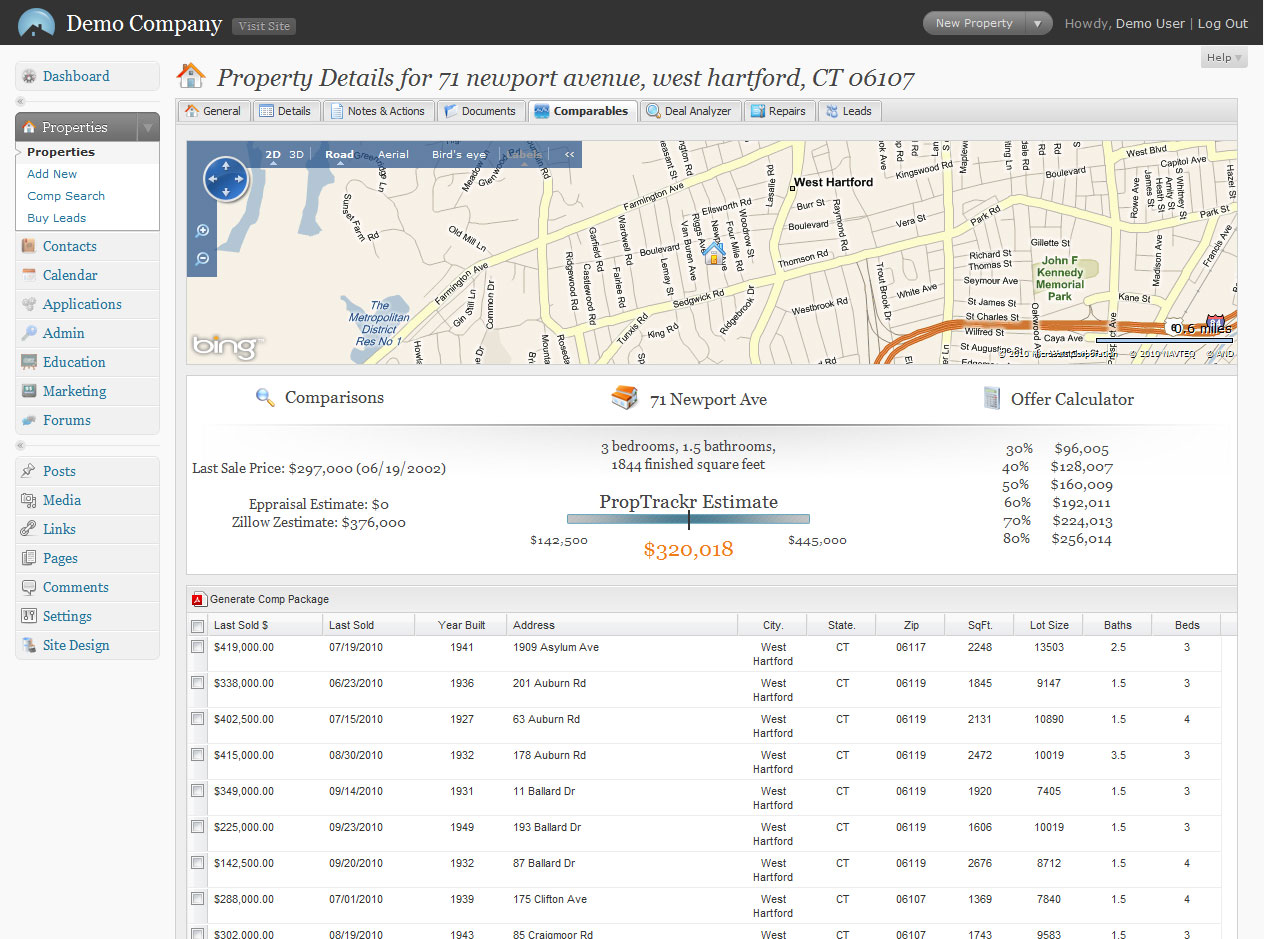This screenshot has height=939, width=1264.
Task: Click the PropTrackr Estimate range bar
Action: 688,519
